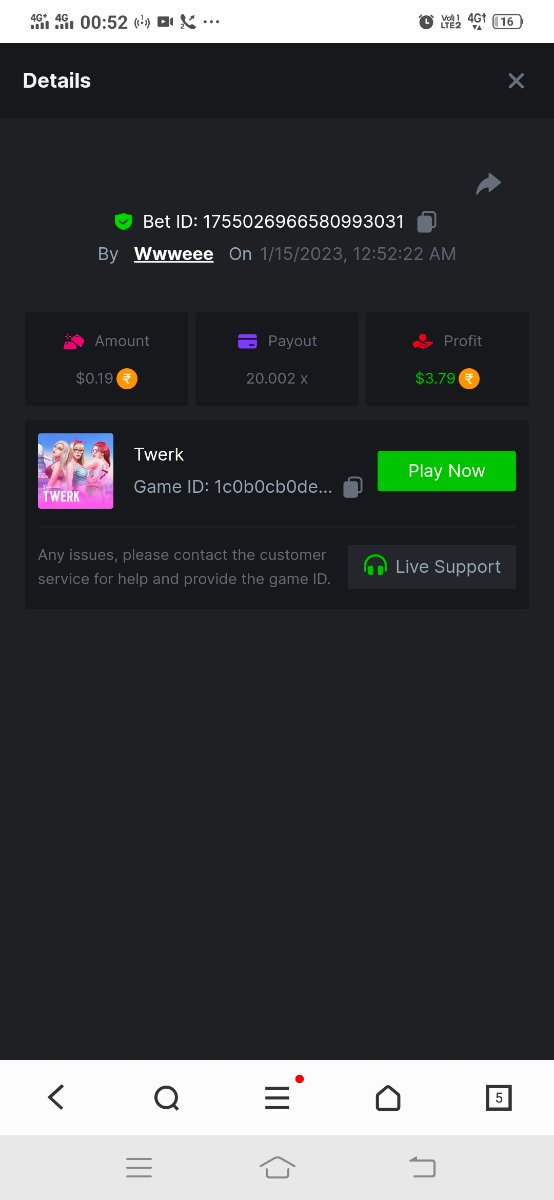The image size is (554, 1200).
Task: Tap the rupee coin beside Amount
Action: 127,379
